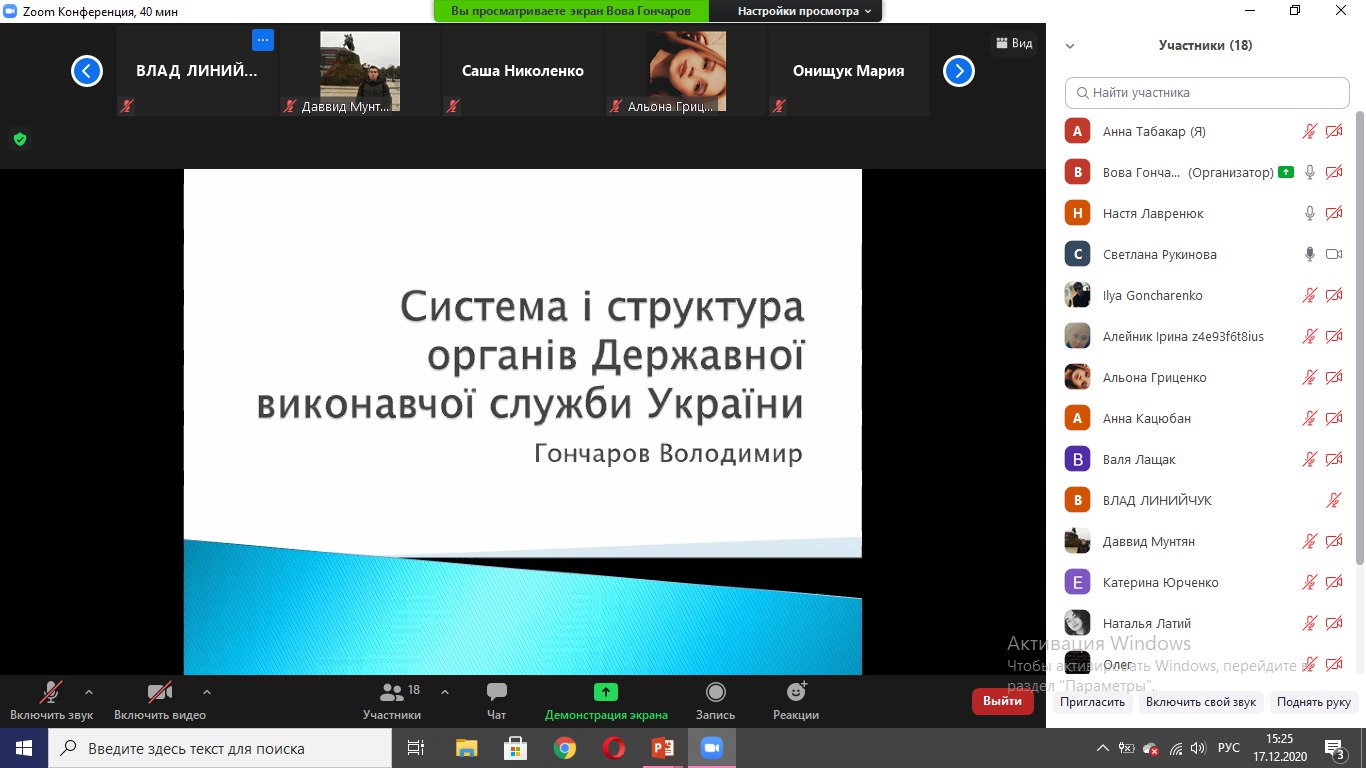Toggle the Вид view layout button
This screenshot has width=1366, height=768.
click(1013, 43)
